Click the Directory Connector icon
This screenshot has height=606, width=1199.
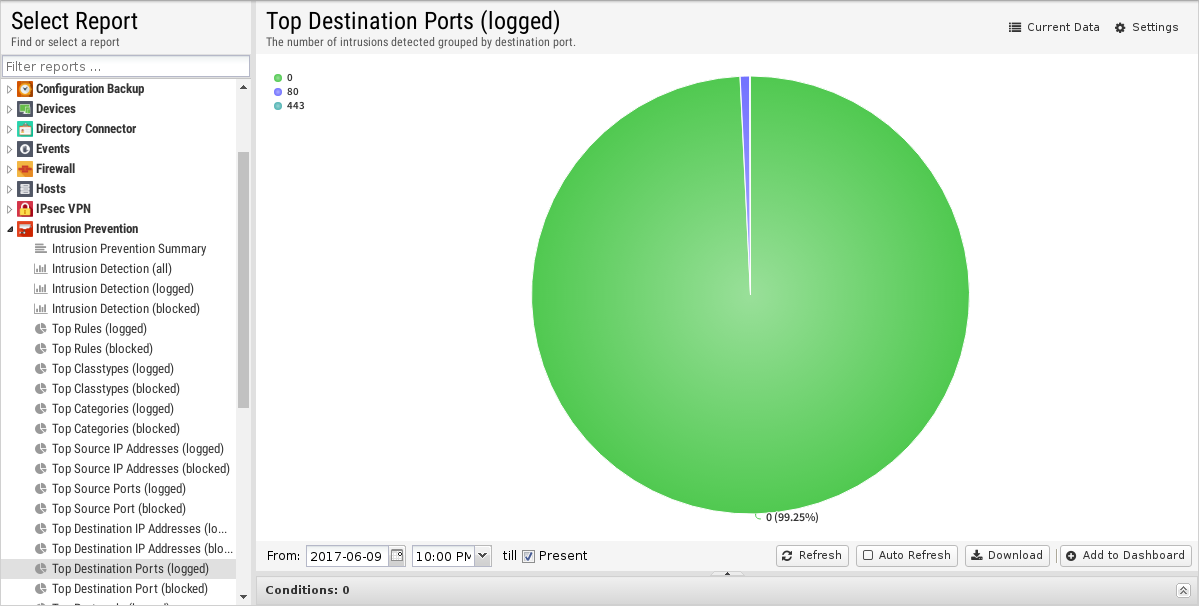point(24,128)
